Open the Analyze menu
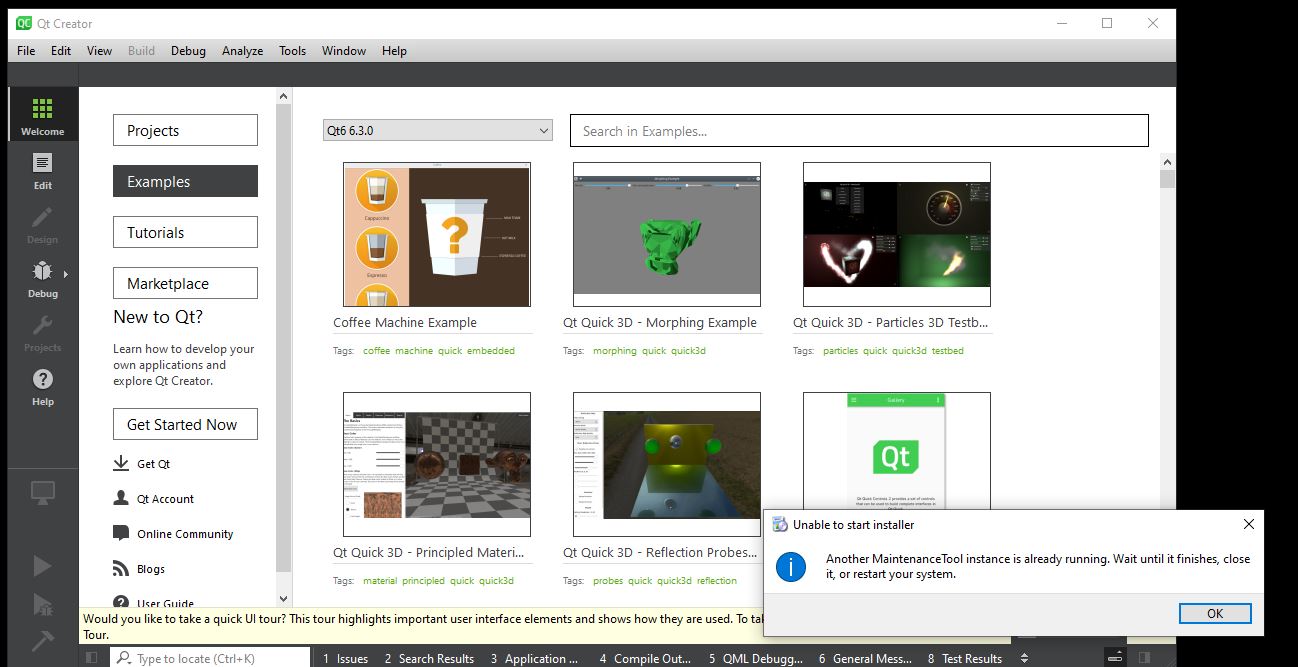This screenshot has height=667, width=1298. click(242, 50)
